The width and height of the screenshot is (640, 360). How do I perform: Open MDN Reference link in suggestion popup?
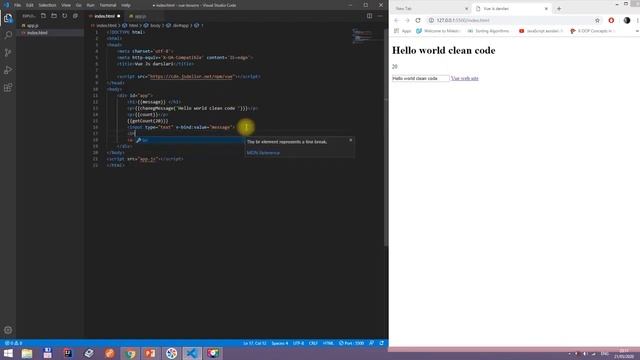[x=263, y=153]
